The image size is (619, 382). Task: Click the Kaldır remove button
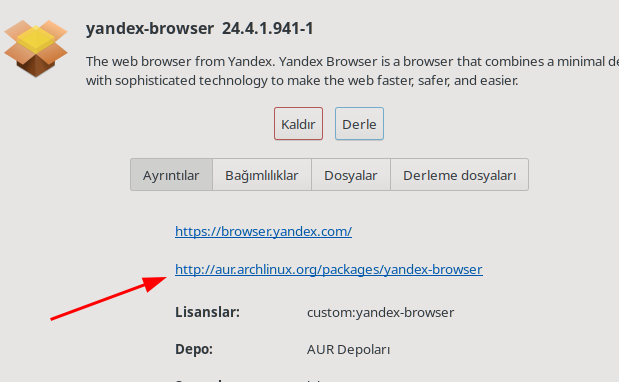pyautogui.click(x=298, y=124)
